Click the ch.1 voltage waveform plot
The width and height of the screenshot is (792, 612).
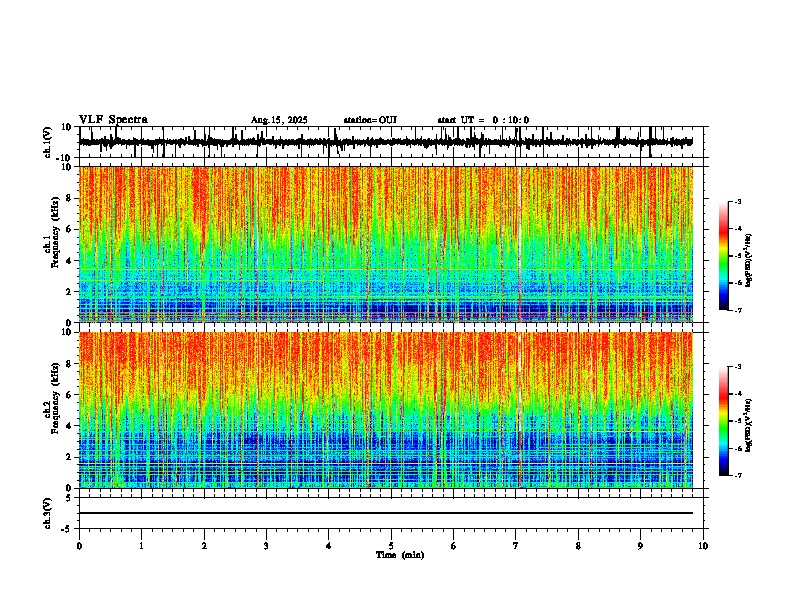pyautogui.click(x=390, y=142)
